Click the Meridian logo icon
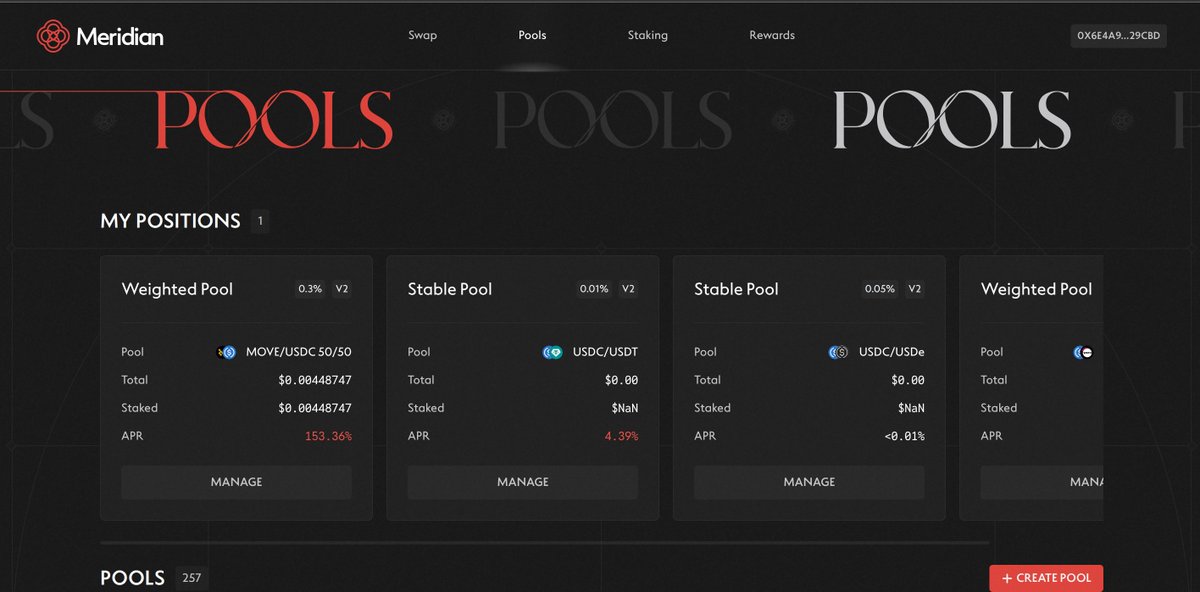1200x592 pixels. click(x=52, y=37)
